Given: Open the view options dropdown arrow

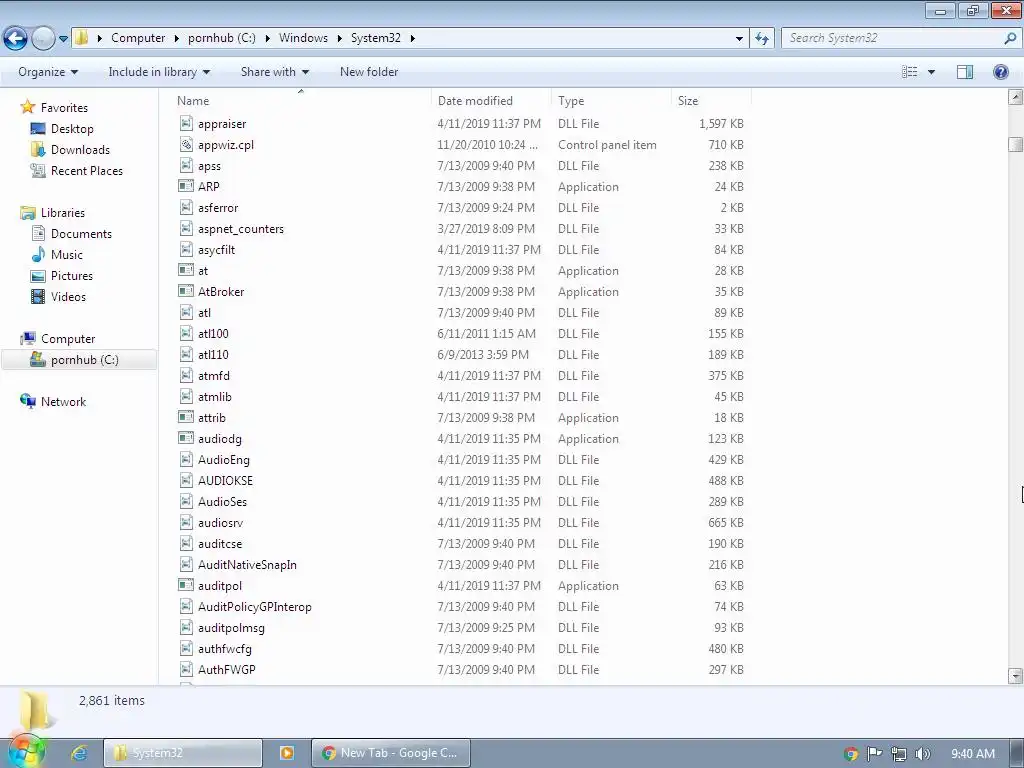Looking at the screenshot, I should tap(931, 72).
